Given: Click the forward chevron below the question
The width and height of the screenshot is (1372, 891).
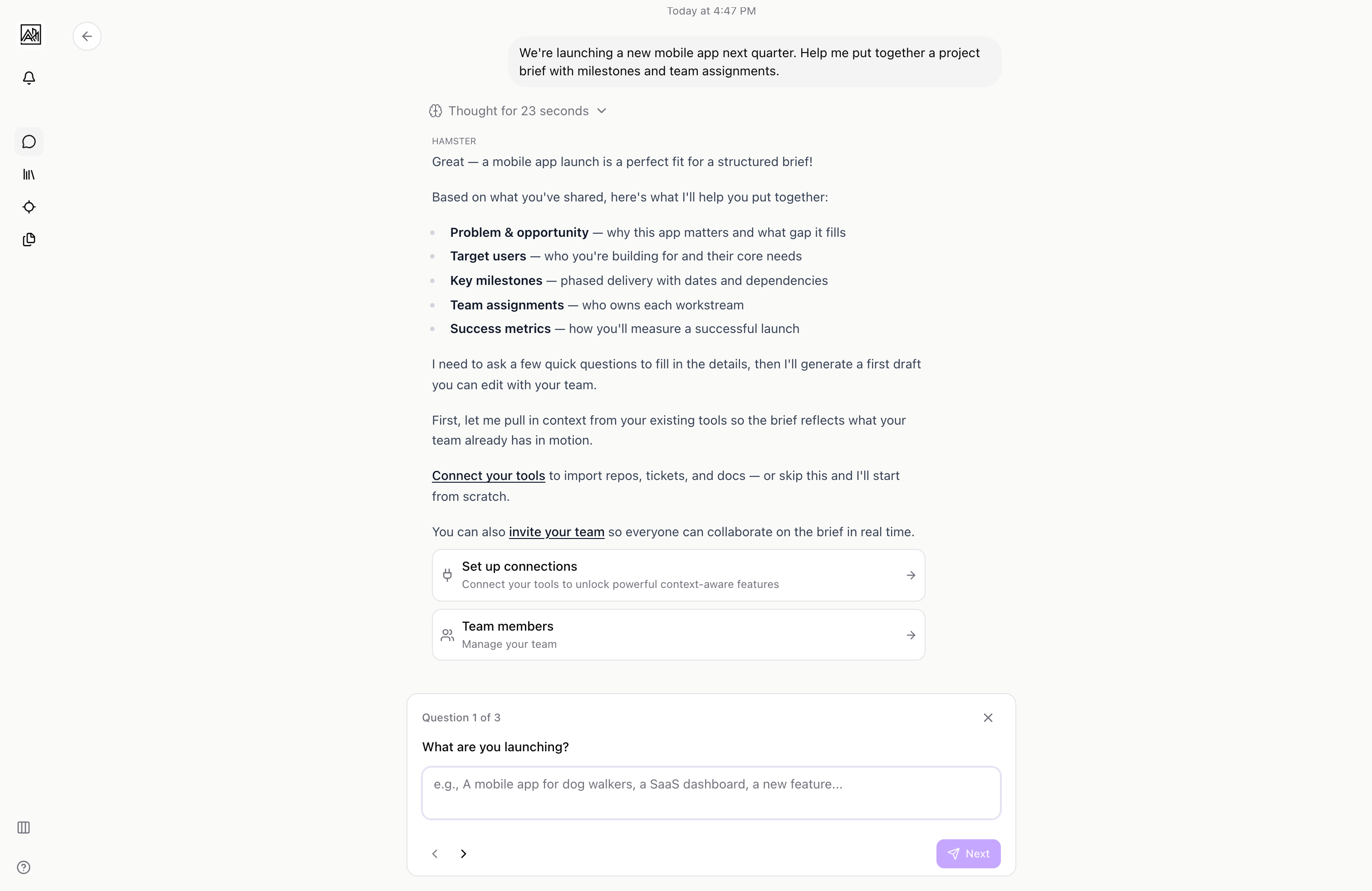Looking at the screenshot, I should (464, 853).
